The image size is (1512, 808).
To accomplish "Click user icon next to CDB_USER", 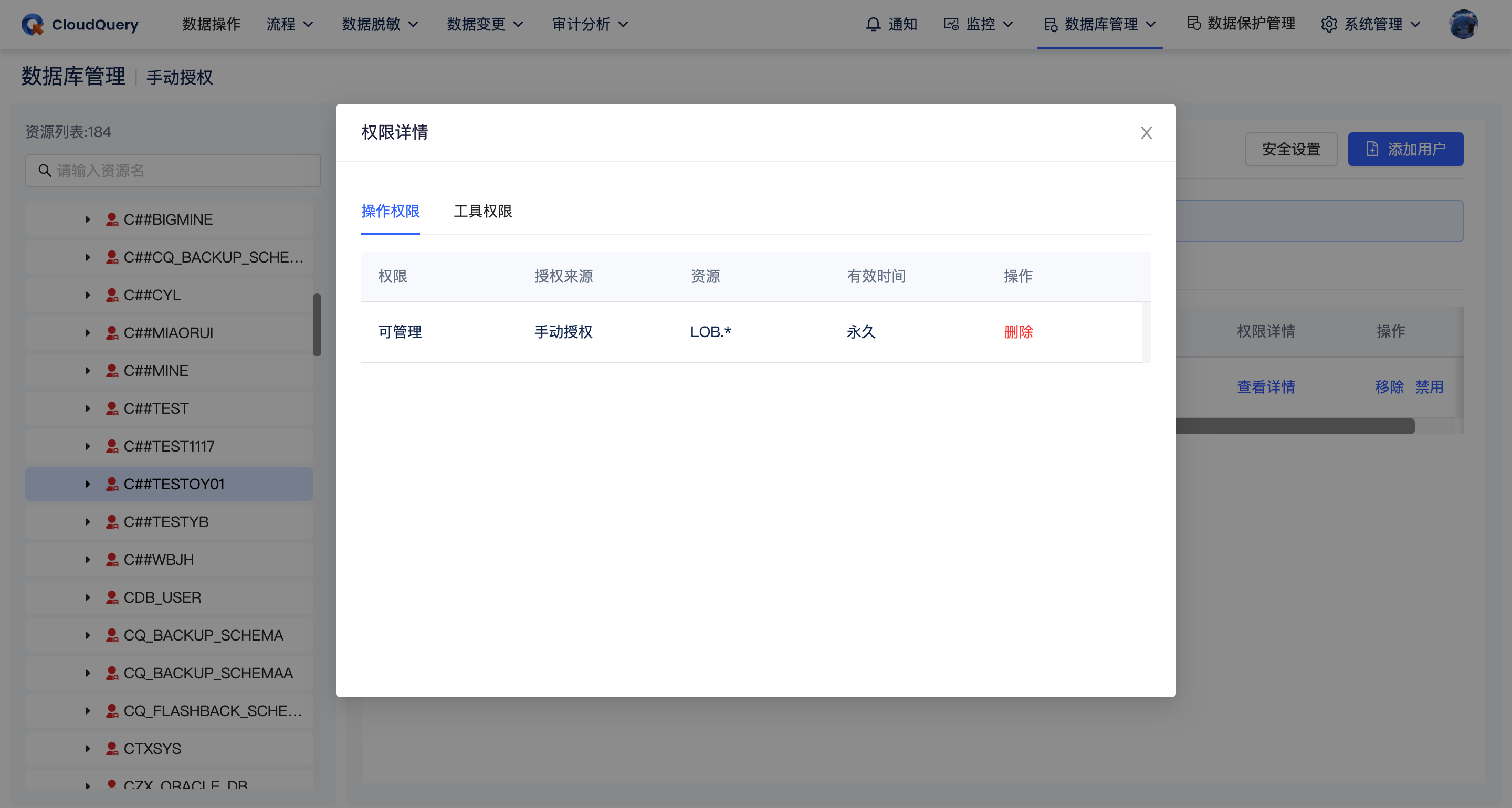I will pos(111,597).
